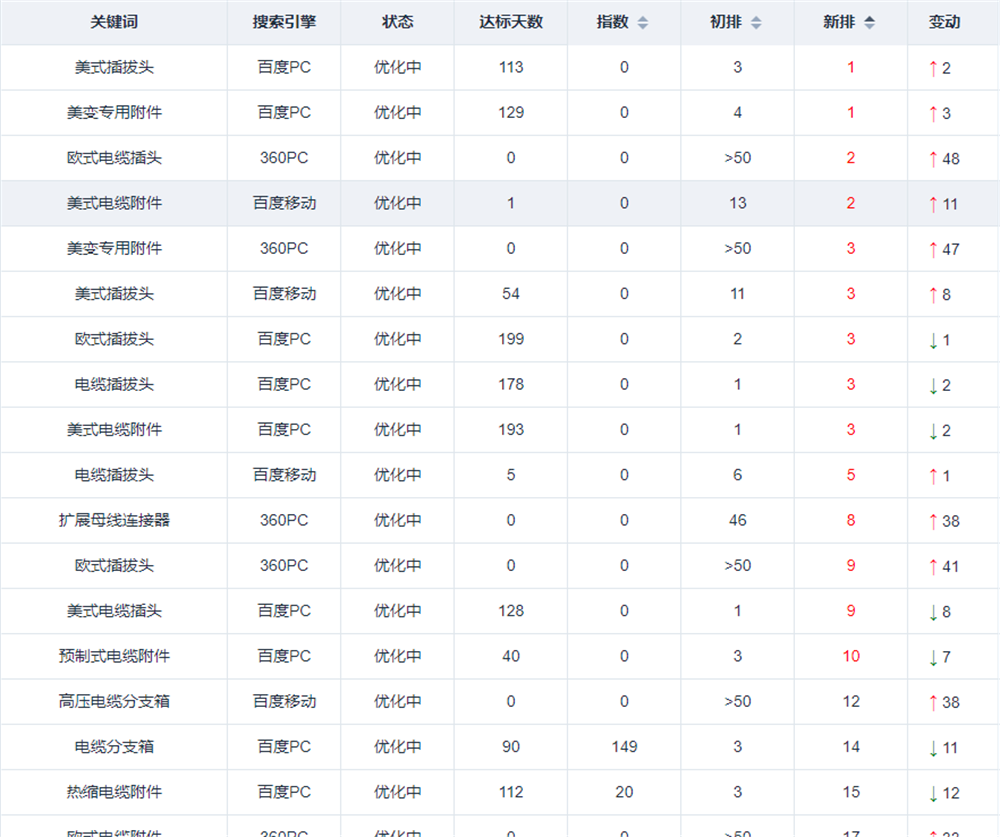Image resolution: width=1000 pixels, height=837 pixels.
Task: Click the red 新排 value 8
Action: pos(851,520)
